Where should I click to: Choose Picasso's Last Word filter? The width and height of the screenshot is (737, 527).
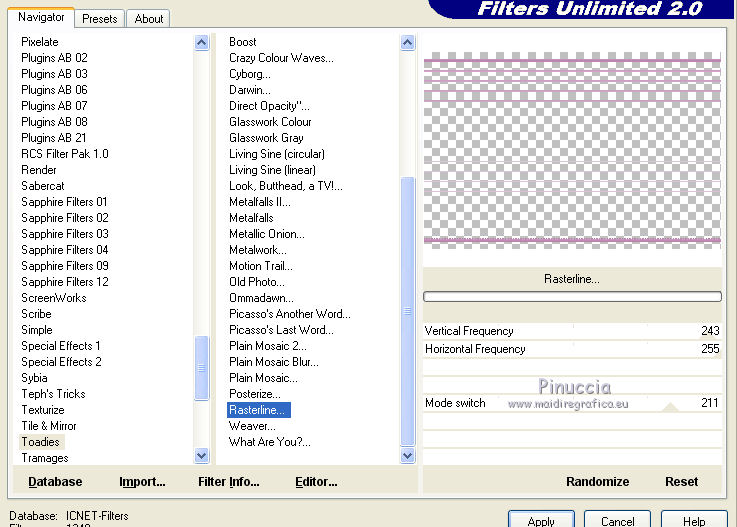pos(281,330)
